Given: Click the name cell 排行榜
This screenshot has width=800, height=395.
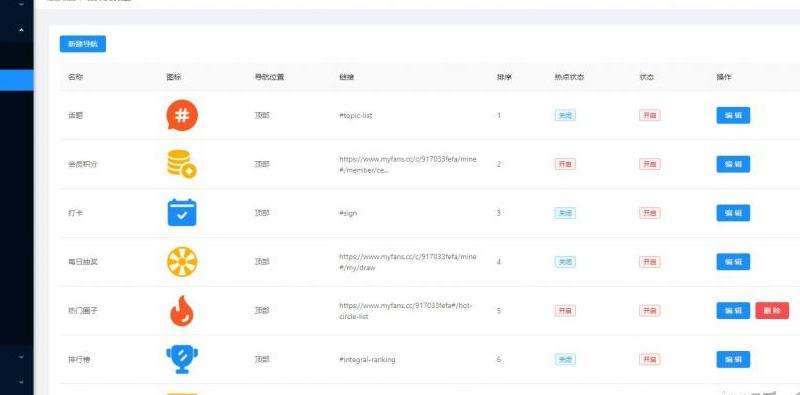Looking at the screenshot, I should tap(79, 359).
